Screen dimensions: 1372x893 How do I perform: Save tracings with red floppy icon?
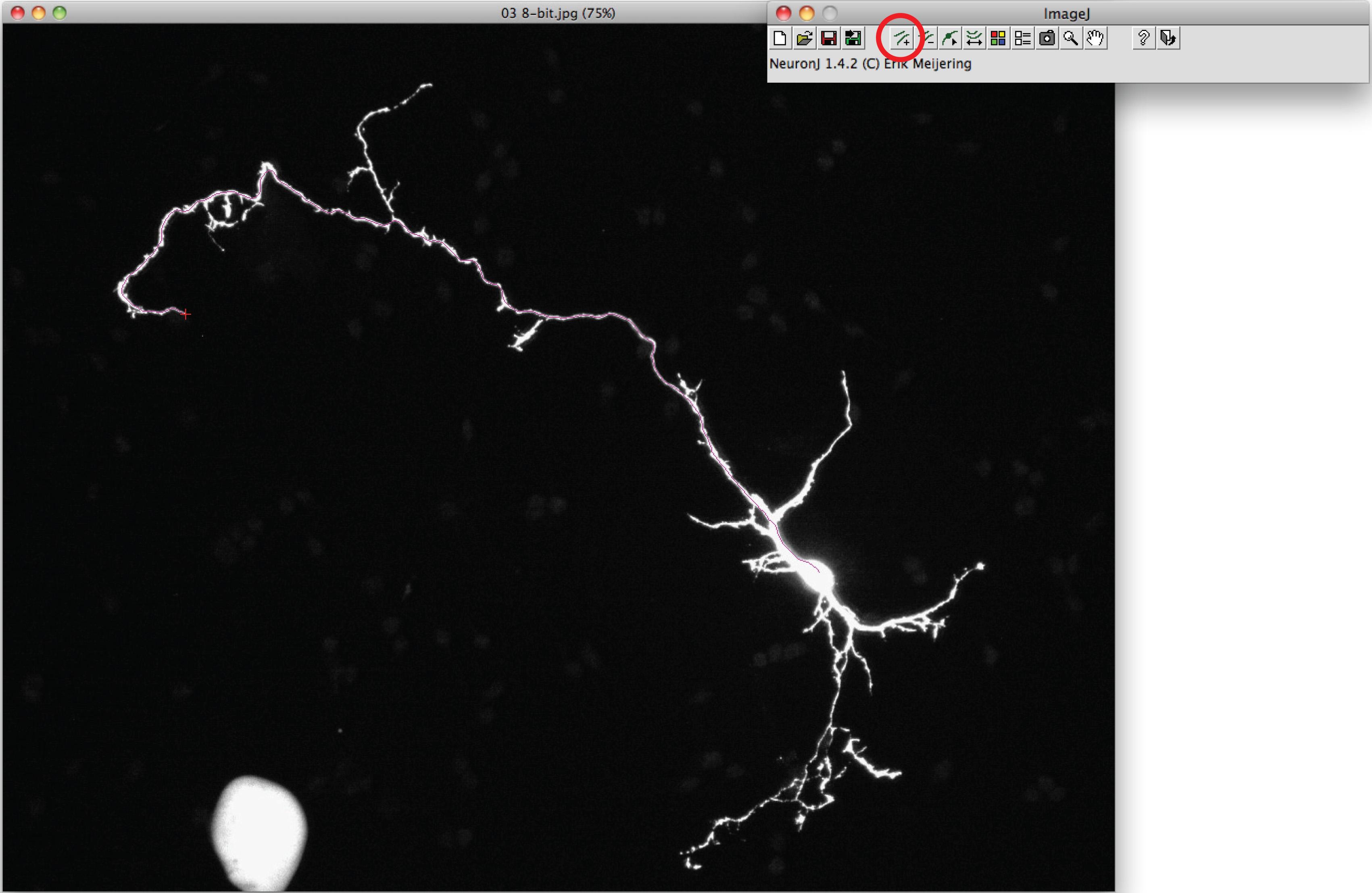click(828, 39)
